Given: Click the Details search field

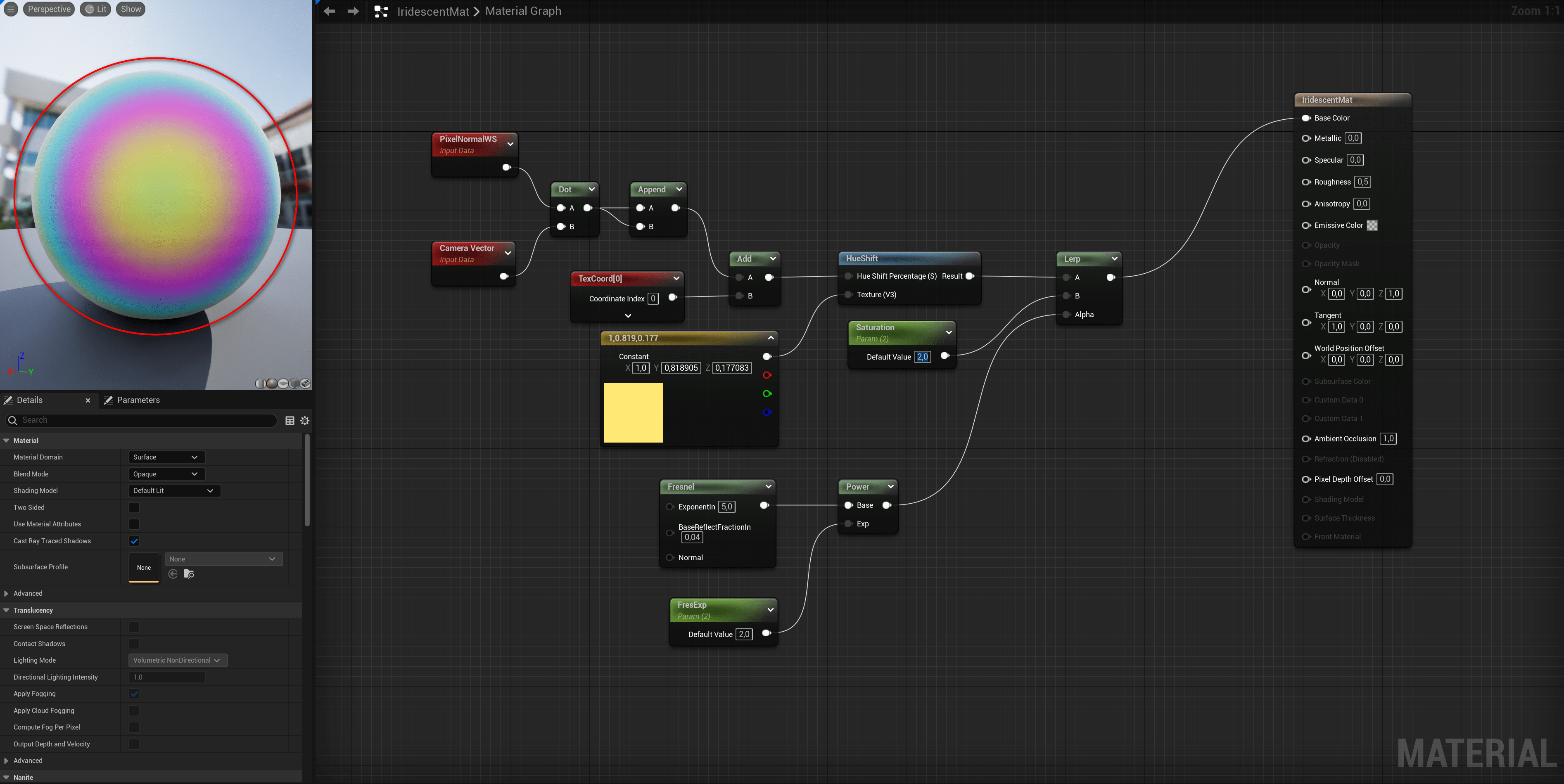Looking at the screenshot, I should [146, 420].
